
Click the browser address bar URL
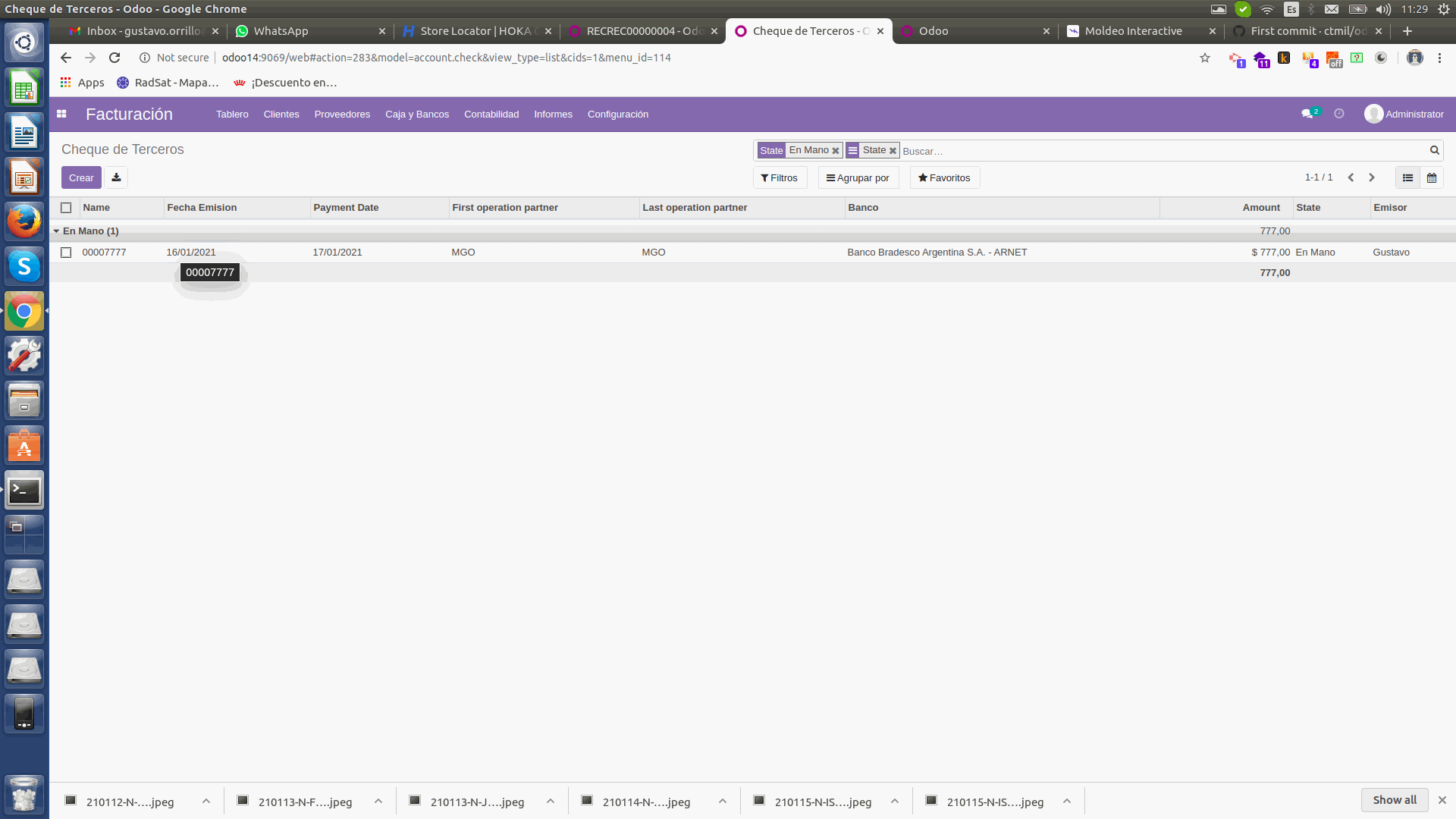446,58
